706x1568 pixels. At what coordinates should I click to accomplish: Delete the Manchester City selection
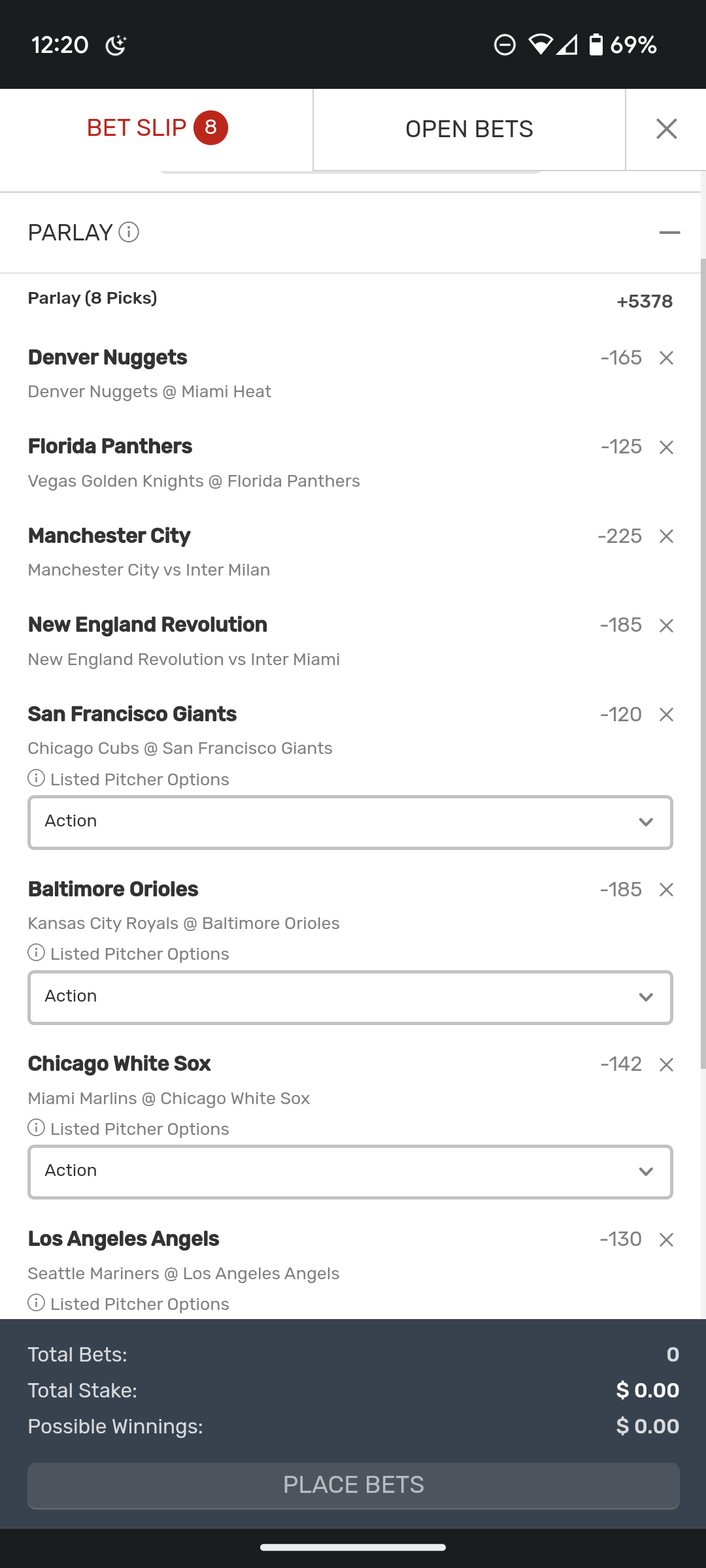666,536
